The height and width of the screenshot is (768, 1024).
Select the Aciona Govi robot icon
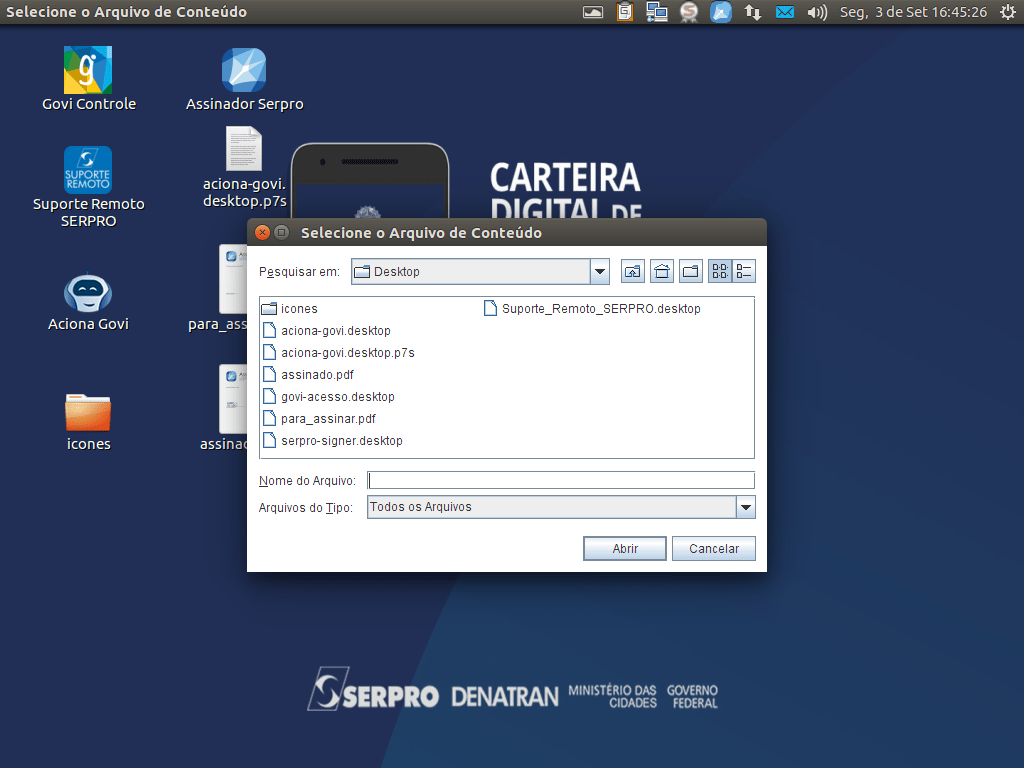(88, 293)
